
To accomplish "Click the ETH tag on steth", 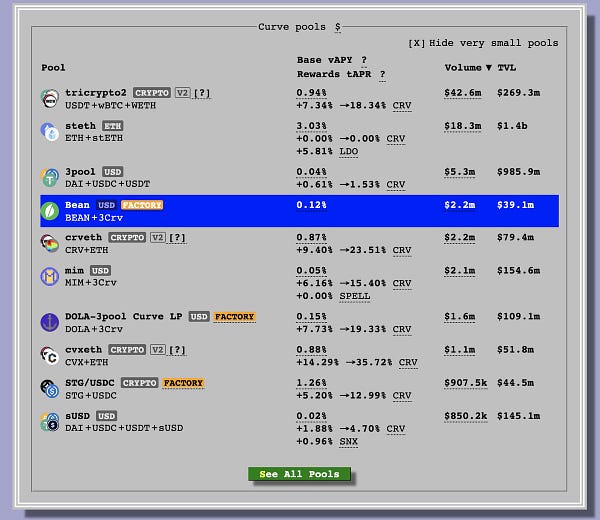I will (112, 126).
